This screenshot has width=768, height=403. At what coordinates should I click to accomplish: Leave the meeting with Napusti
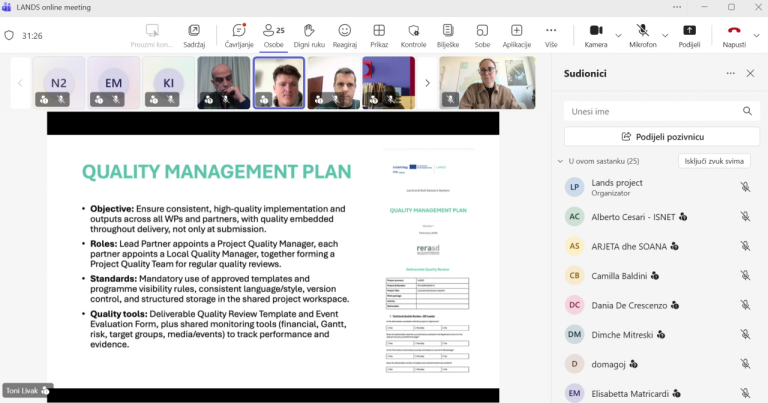point(734,36)
